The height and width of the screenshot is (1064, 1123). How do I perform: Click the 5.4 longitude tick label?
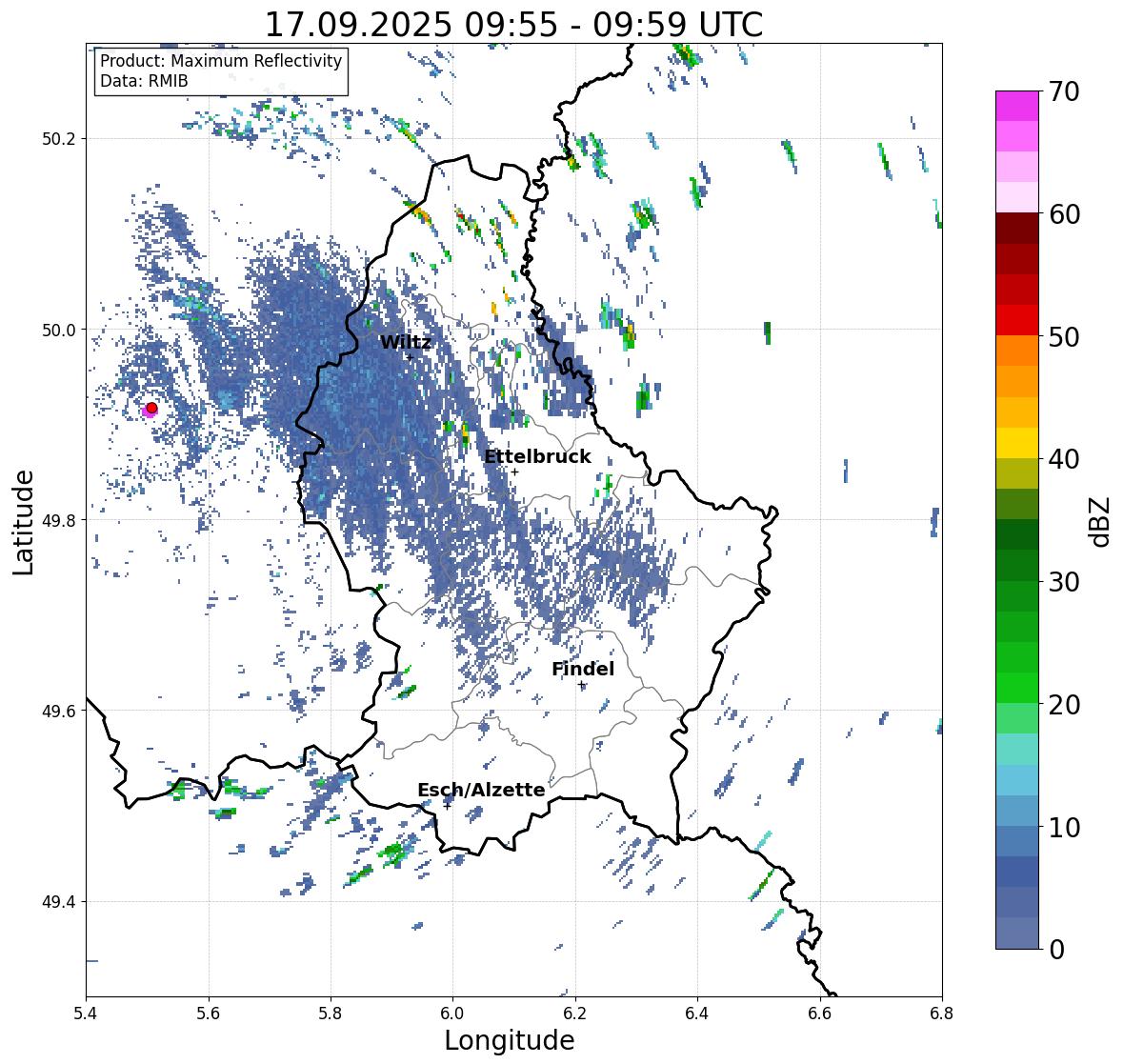pyautogui.click(x=86, y=1014)
